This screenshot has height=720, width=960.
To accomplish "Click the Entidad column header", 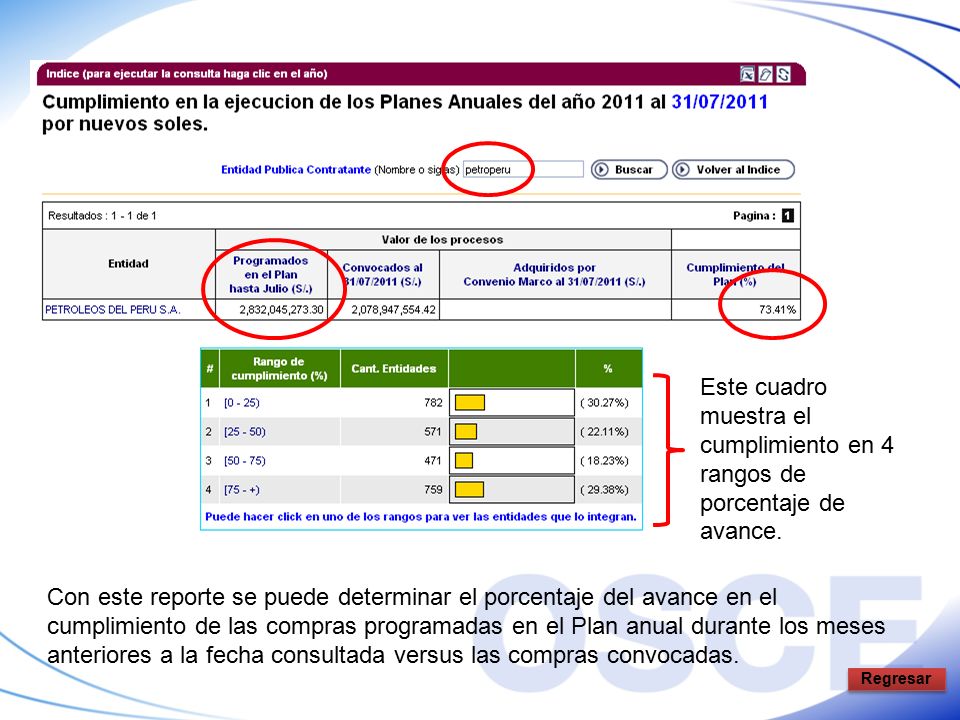I will click(129, 264).
